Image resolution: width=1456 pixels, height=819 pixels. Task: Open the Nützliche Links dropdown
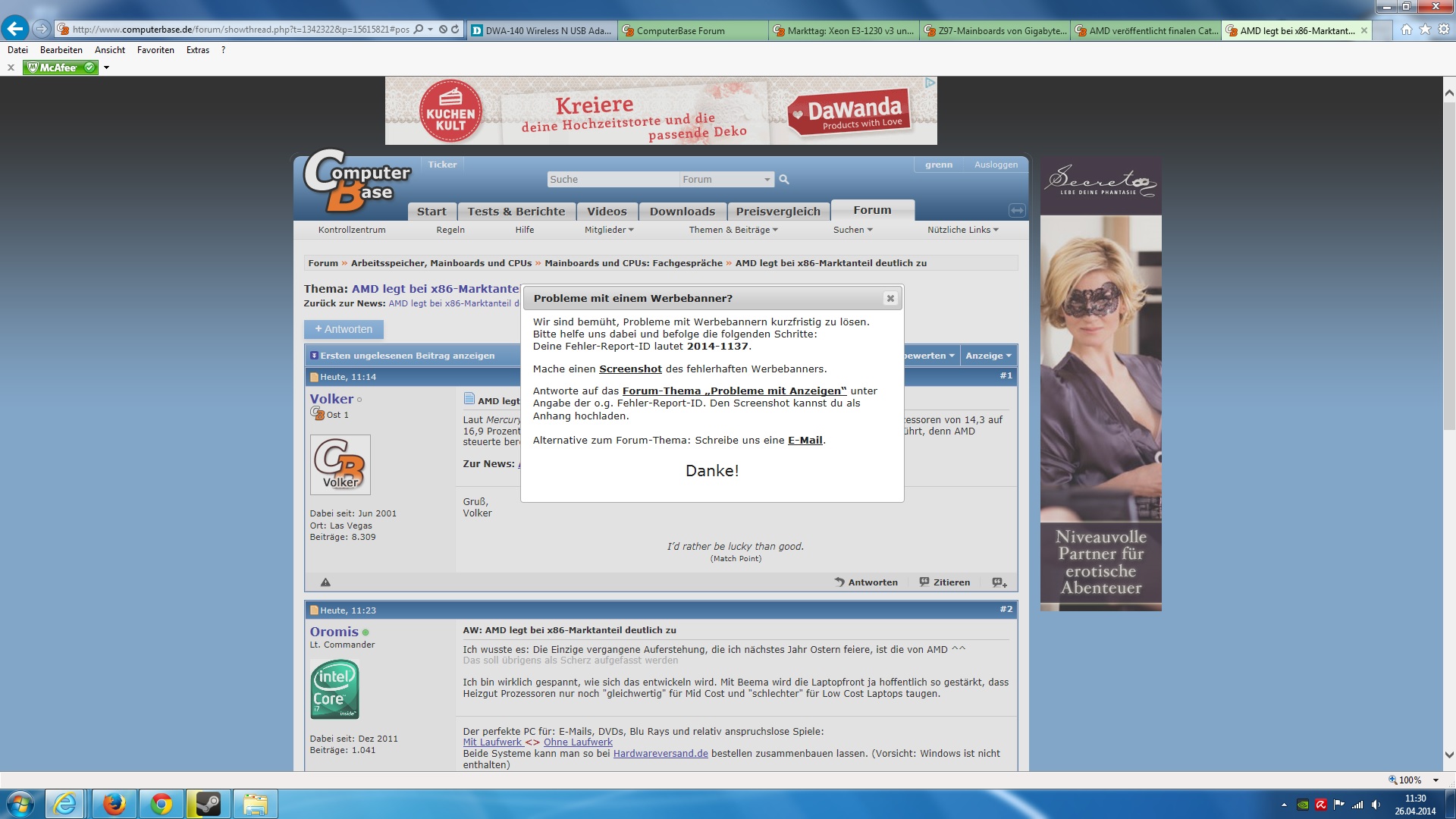click(962, 230)
